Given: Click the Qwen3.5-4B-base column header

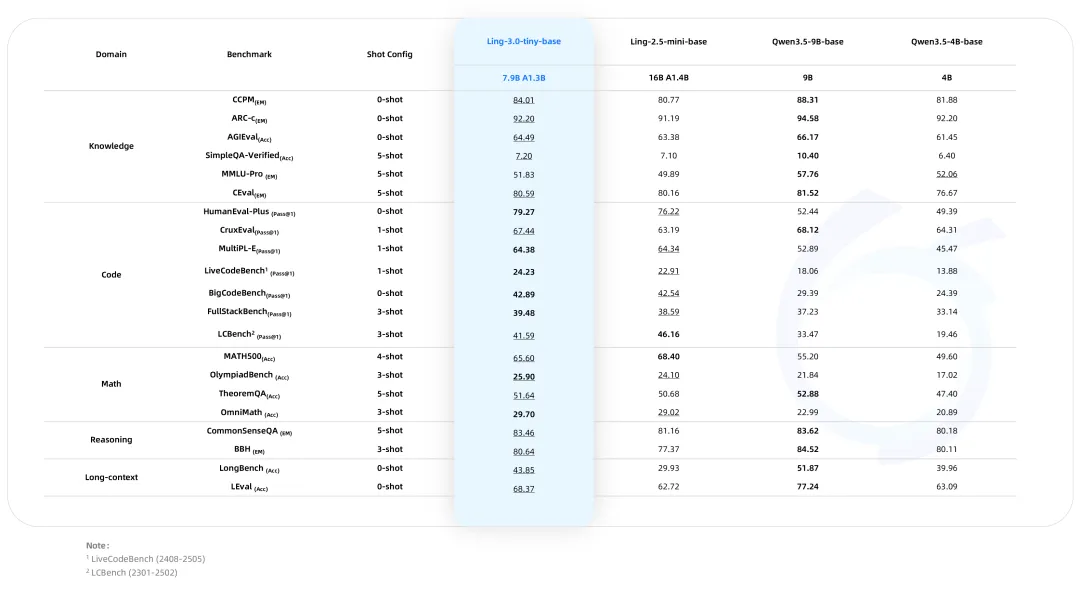Looking at the screenshot, I should click(946, 41).
